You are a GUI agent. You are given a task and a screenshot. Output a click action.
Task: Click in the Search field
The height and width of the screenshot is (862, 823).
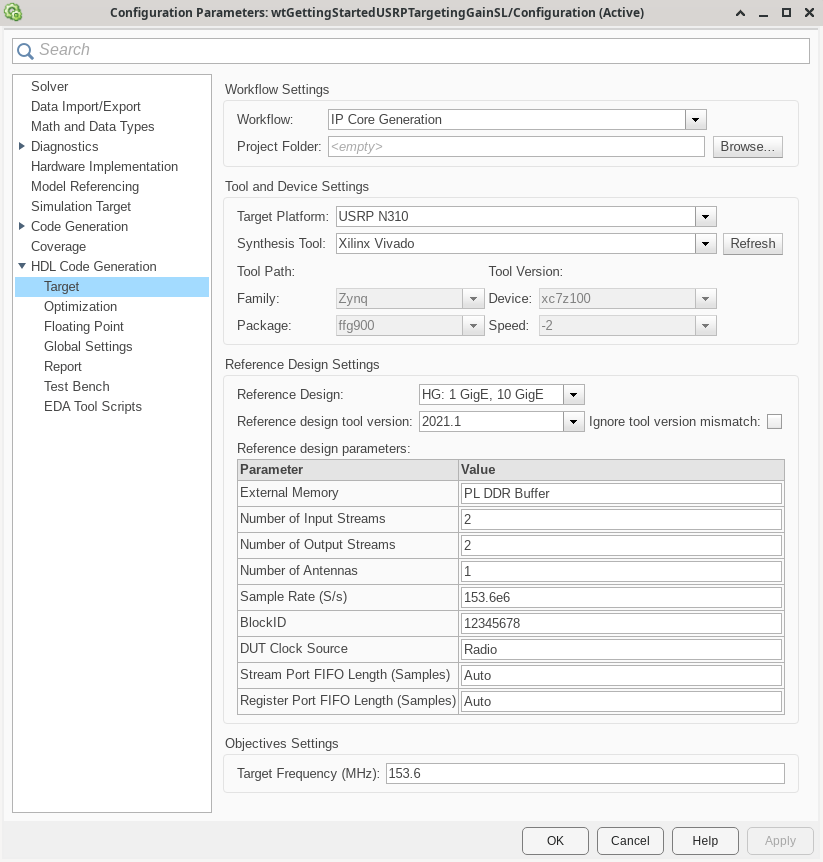pyautogui.click(x=411, y=51)
